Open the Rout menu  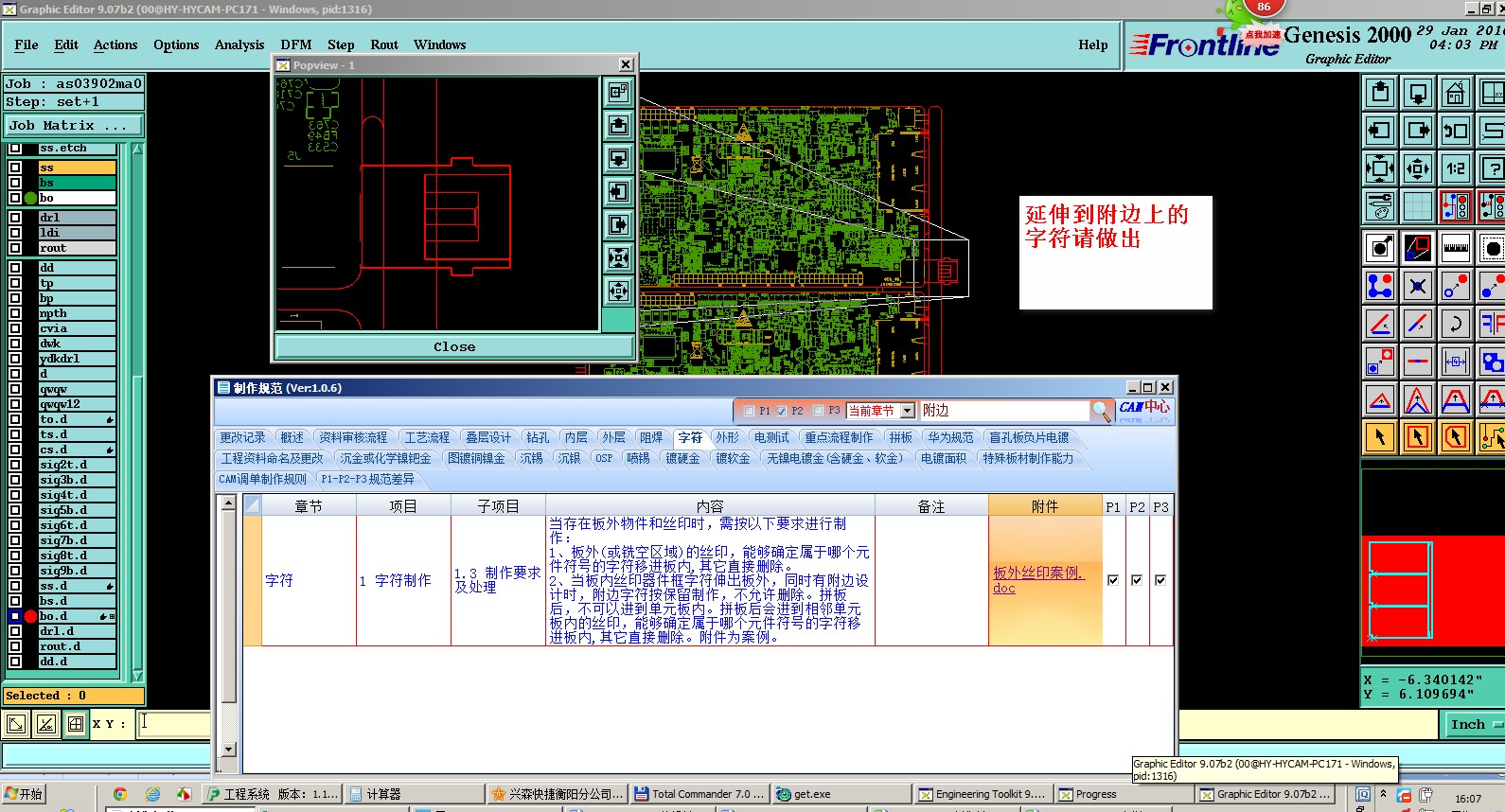tap(384, 44)
